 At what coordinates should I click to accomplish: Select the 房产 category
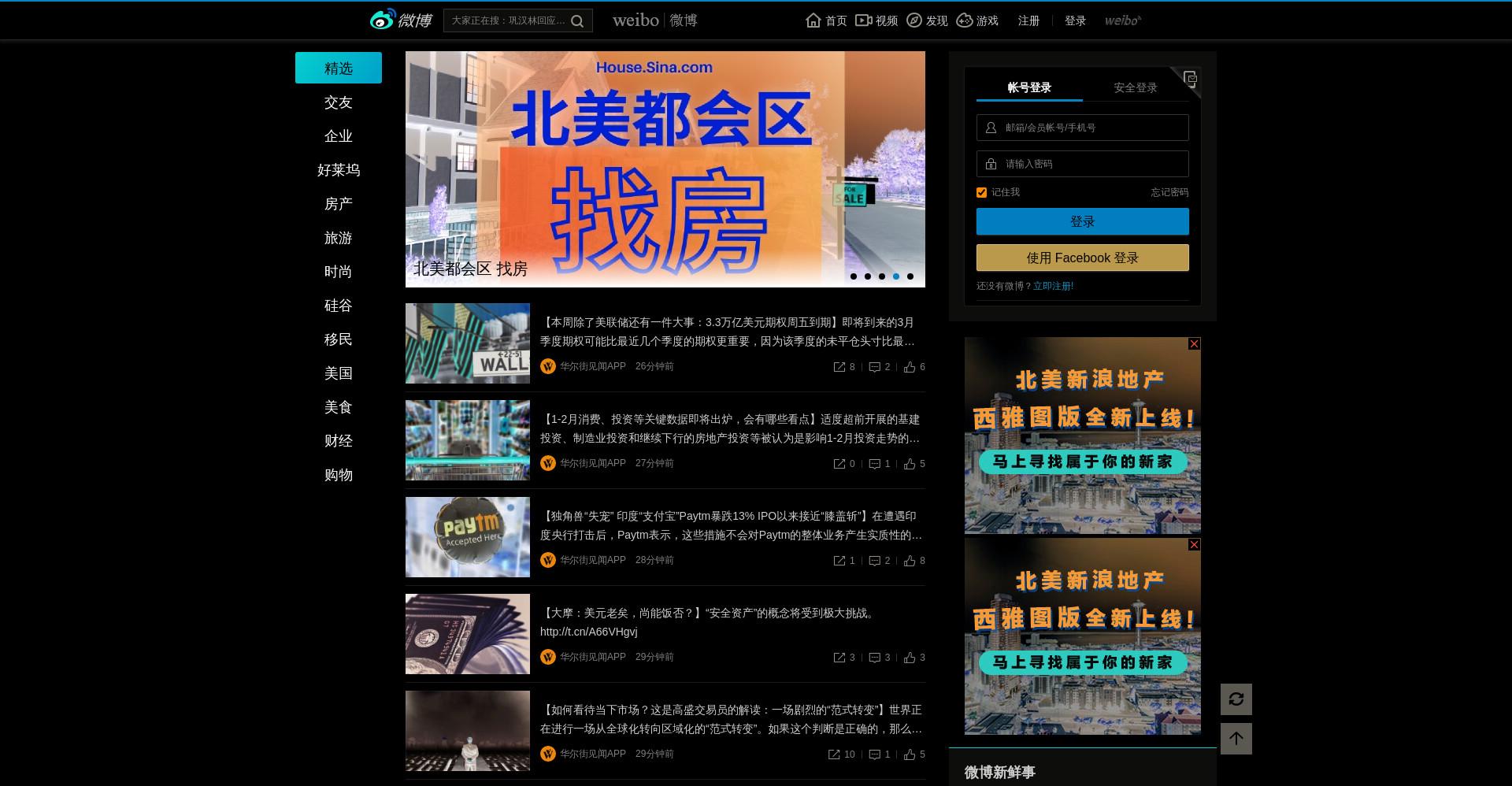pyautogui.click(x=339, y=204)
